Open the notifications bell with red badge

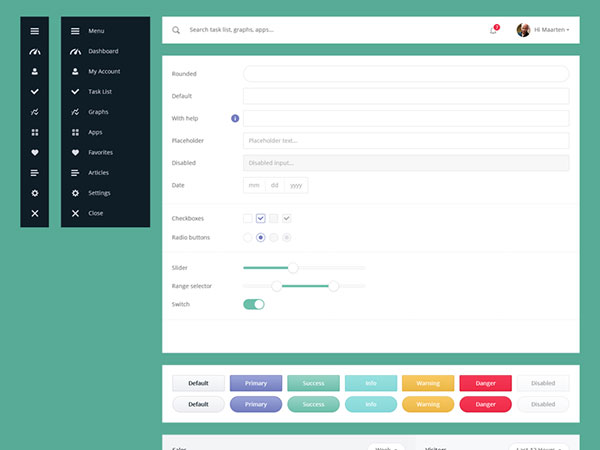494,29
